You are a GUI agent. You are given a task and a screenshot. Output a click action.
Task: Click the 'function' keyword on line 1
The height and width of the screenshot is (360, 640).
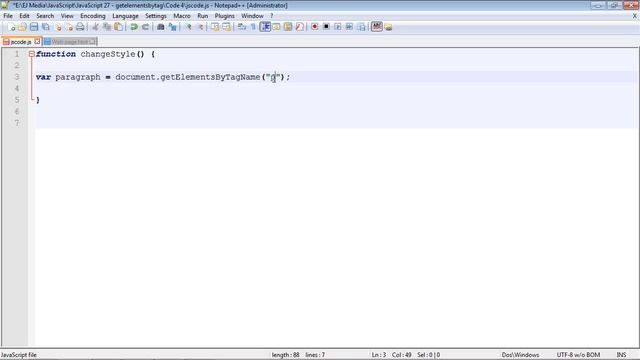point(56,54)
